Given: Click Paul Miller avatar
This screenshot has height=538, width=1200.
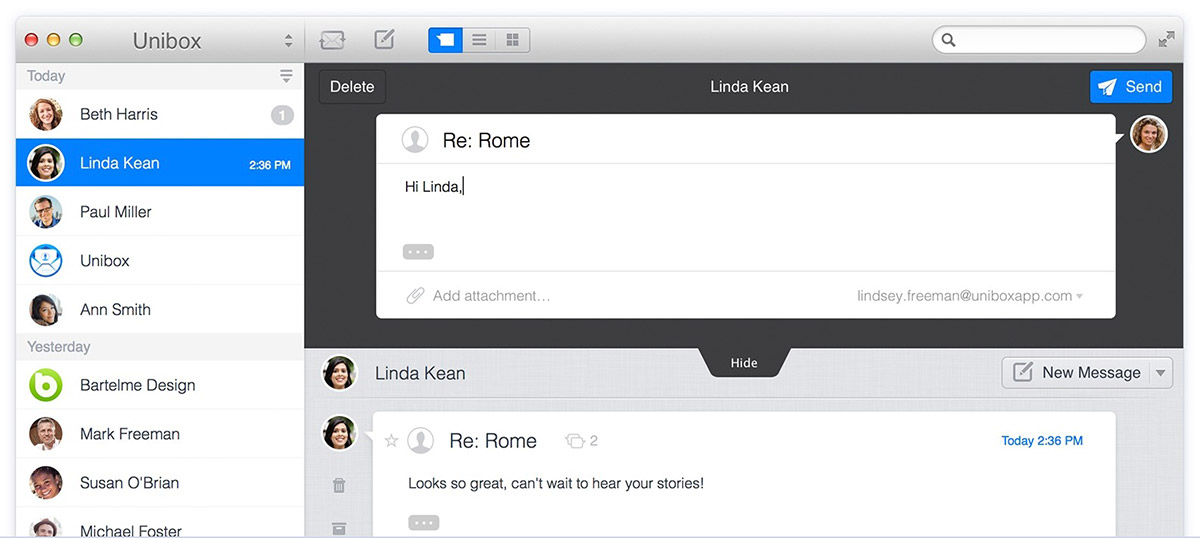Looking at the screenshot, I should 46,212.
